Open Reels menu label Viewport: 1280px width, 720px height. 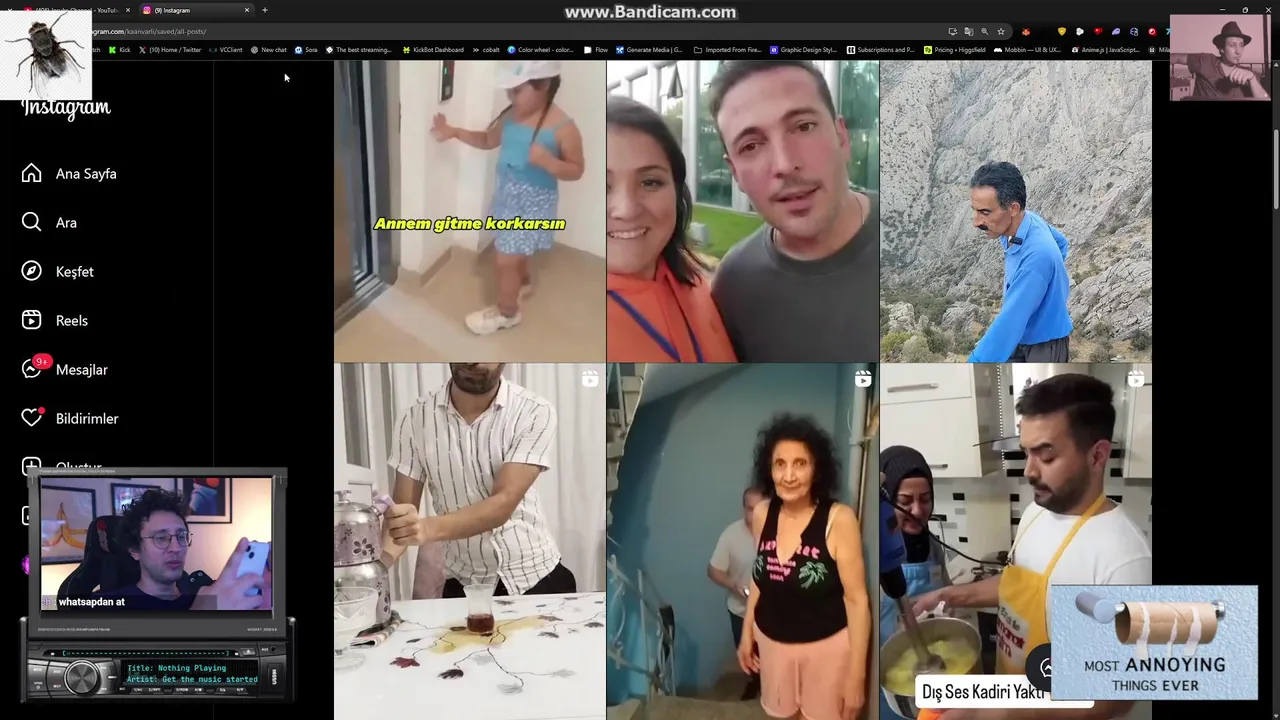pos(72,321)
